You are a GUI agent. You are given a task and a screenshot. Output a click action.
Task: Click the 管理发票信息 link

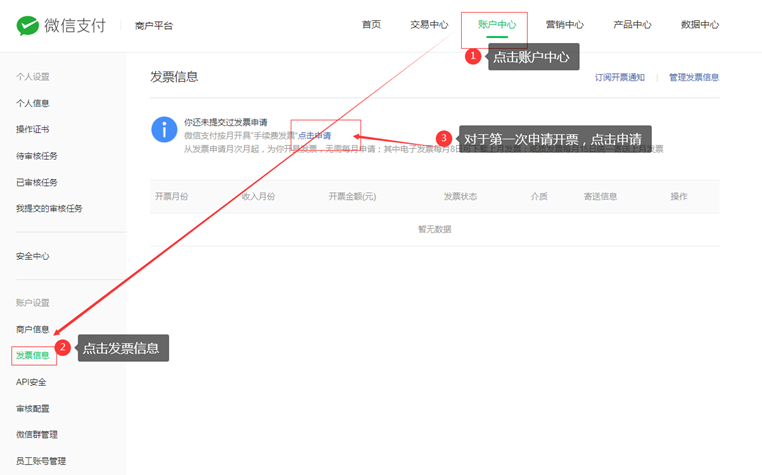[x=694, y=77]
